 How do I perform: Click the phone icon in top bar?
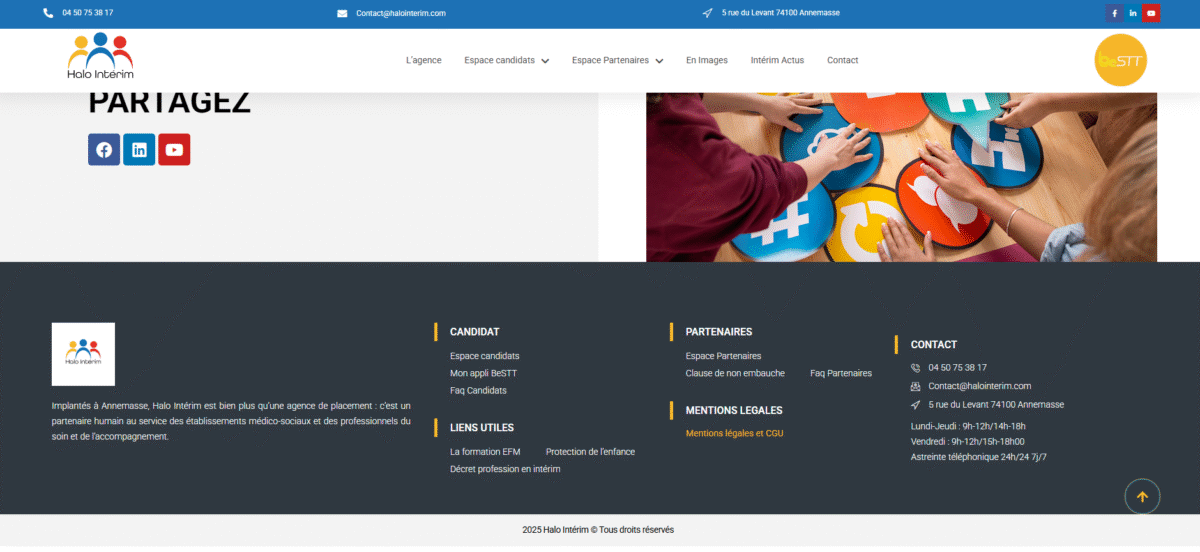[x=48, y=13]
